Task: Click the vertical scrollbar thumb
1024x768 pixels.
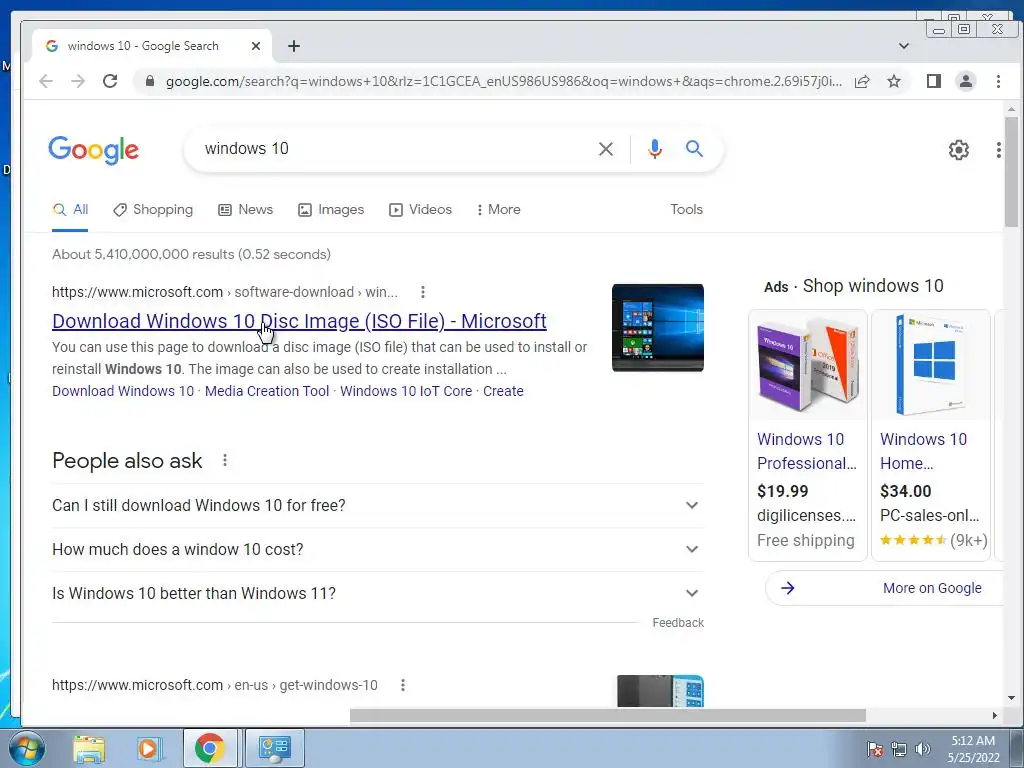Action: (x=1012, y=172)
